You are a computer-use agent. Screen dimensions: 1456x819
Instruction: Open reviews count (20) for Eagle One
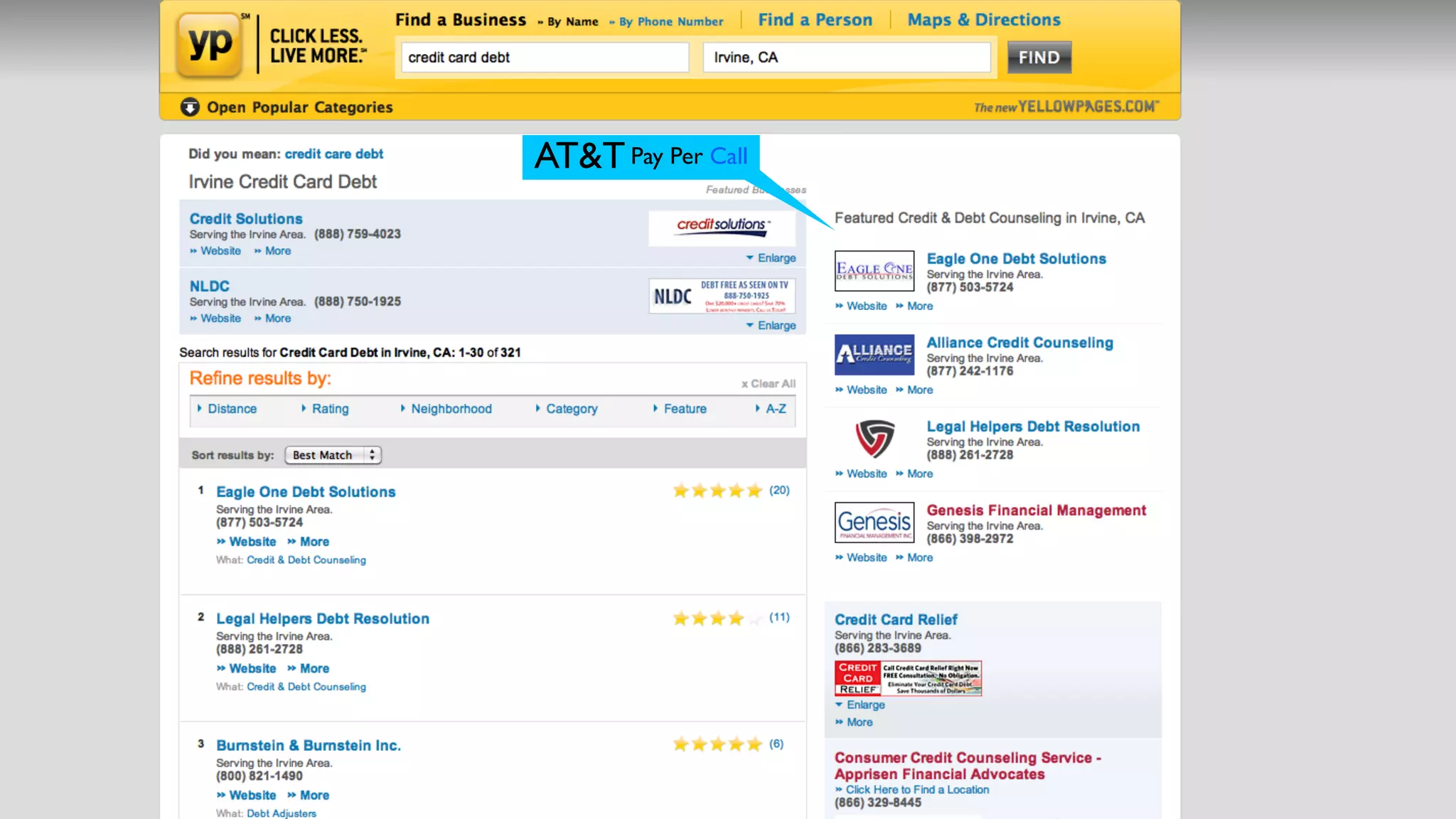779,491
